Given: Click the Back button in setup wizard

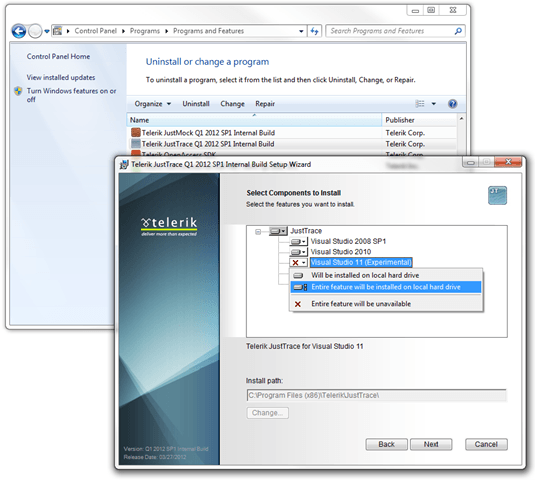Looking at the screenshot, I should point(386,445).
